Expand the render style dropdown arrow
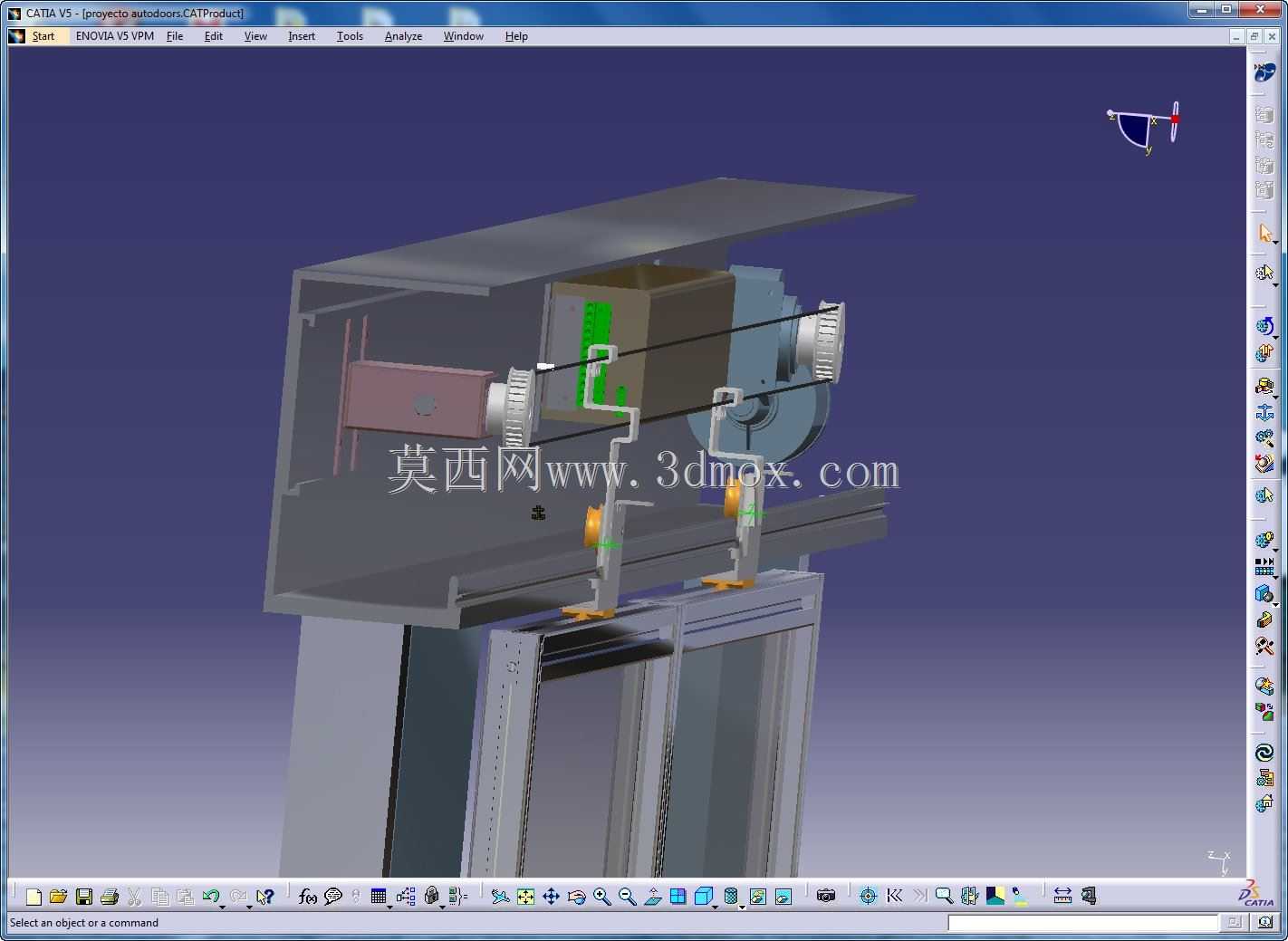 742,906
